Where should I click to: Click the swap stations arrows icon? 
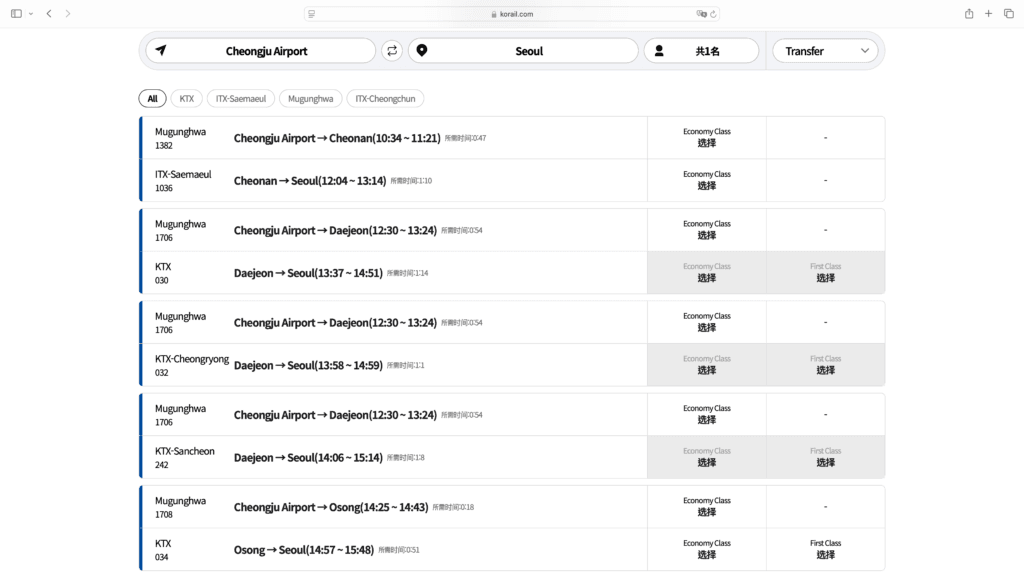pos(392,51)
